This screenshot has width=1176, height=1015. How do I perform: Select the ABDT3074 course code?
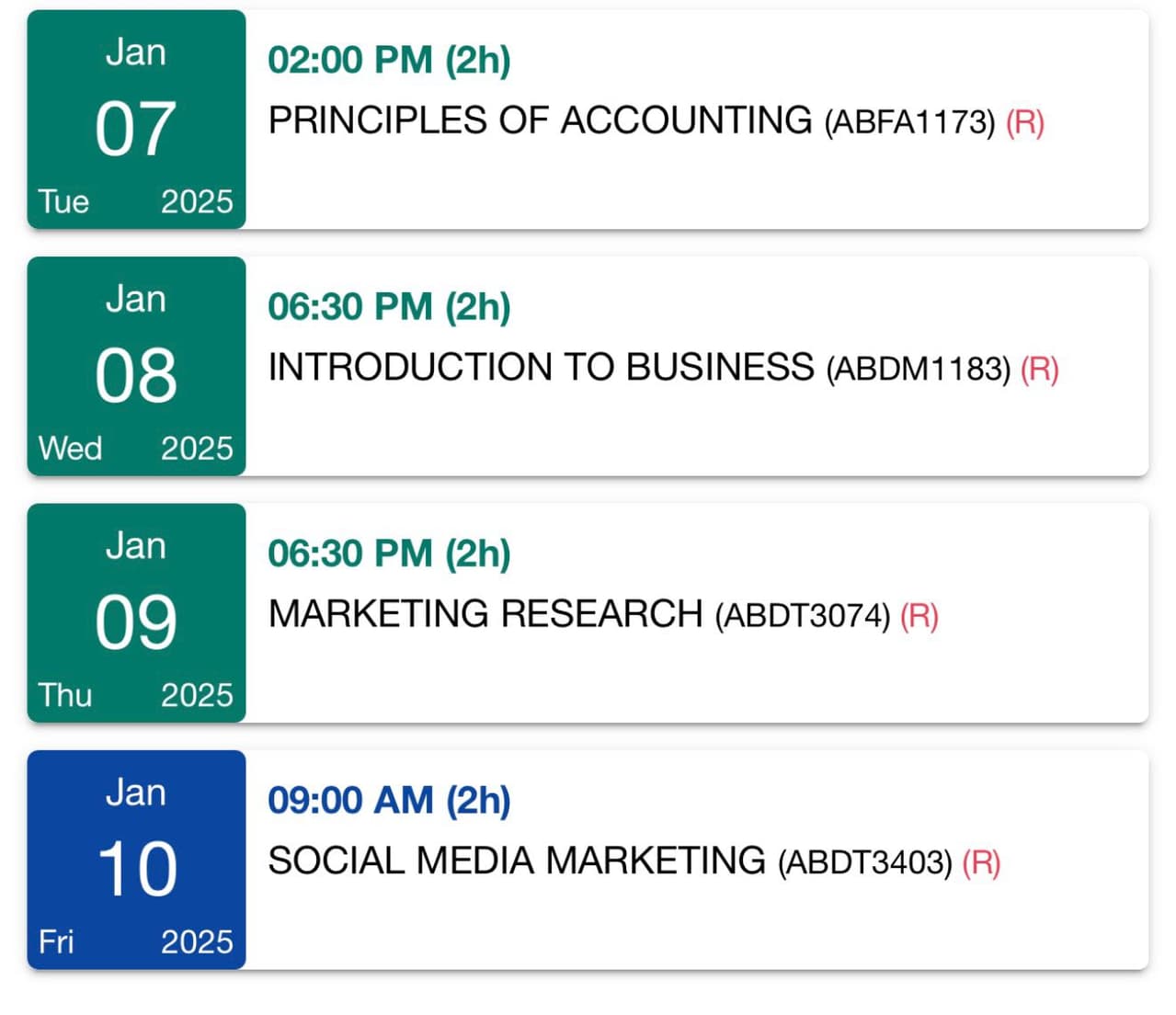(803, 615)
